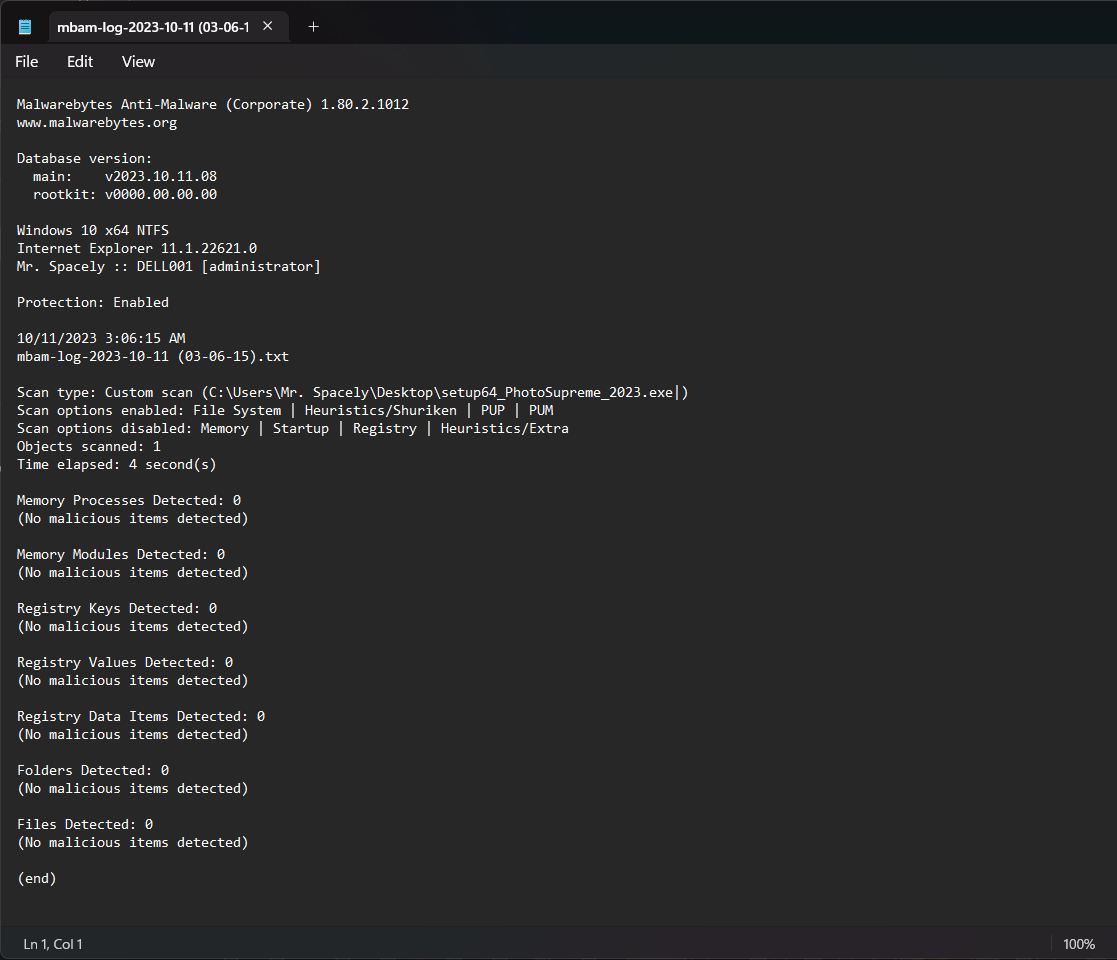The image size is (1117, 960).
Task: Click the Scan type: Custom scan line
Action: pos(353,392)
